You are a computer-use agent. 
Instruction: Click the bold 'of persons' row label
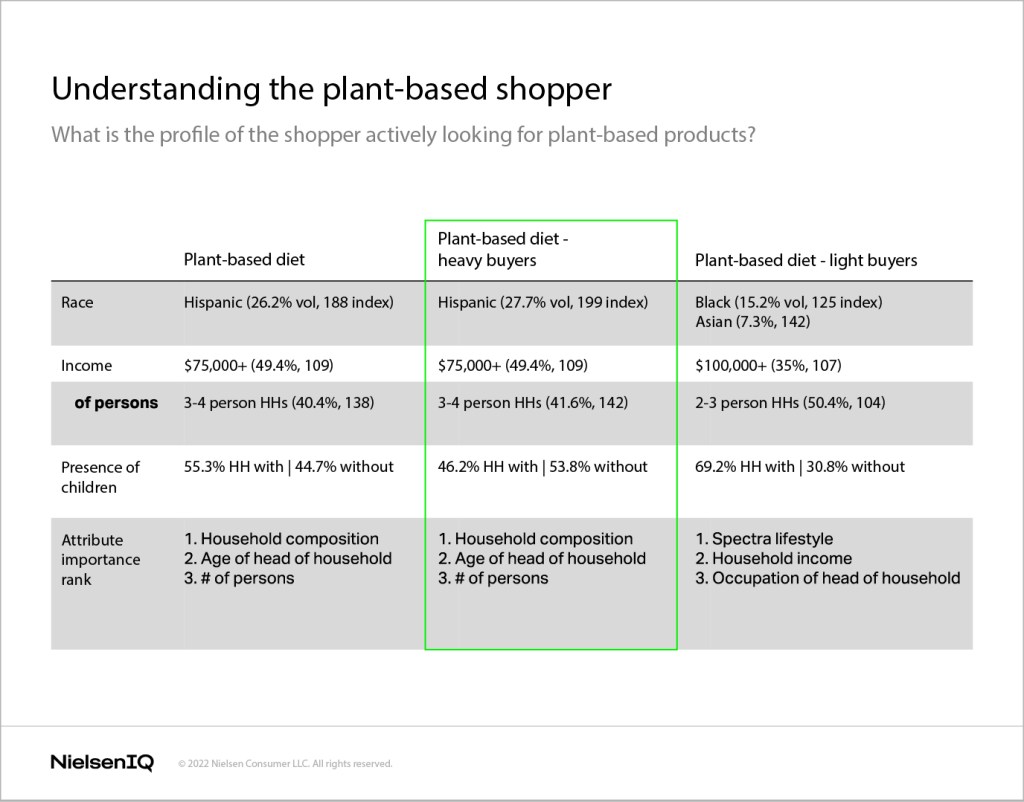(116, 403)
